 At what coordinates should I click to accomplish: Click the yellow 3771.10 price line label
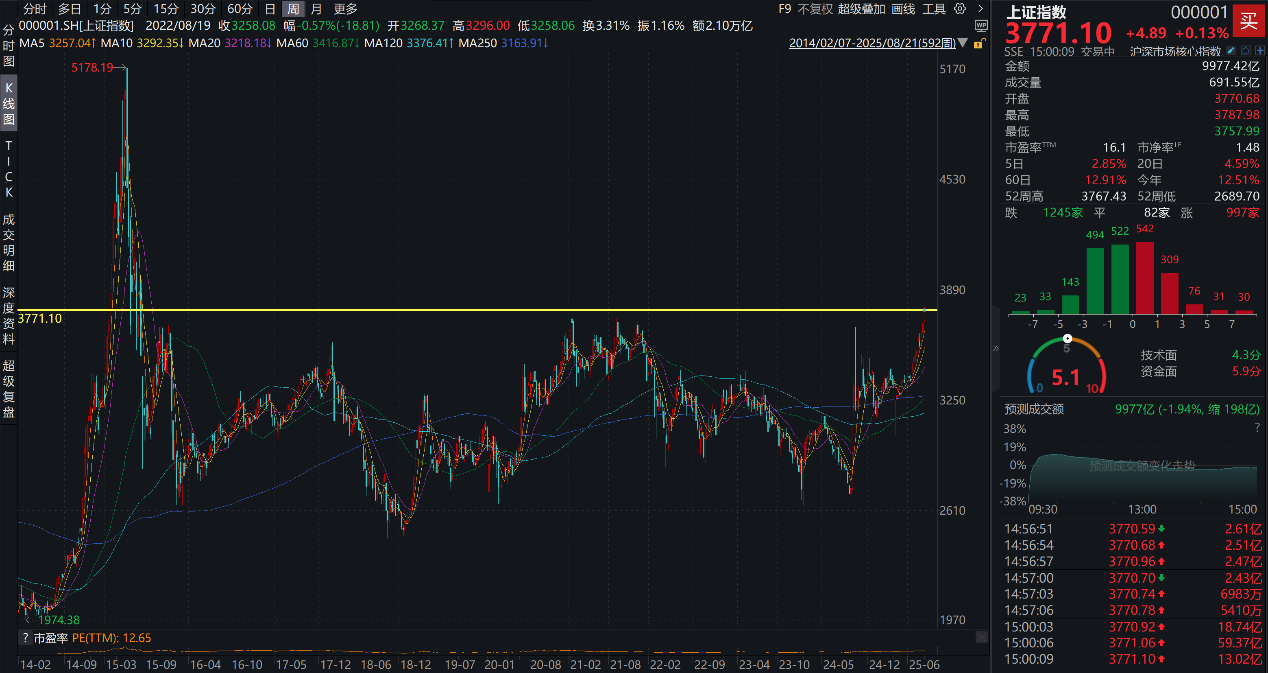(x=40, y=318)
